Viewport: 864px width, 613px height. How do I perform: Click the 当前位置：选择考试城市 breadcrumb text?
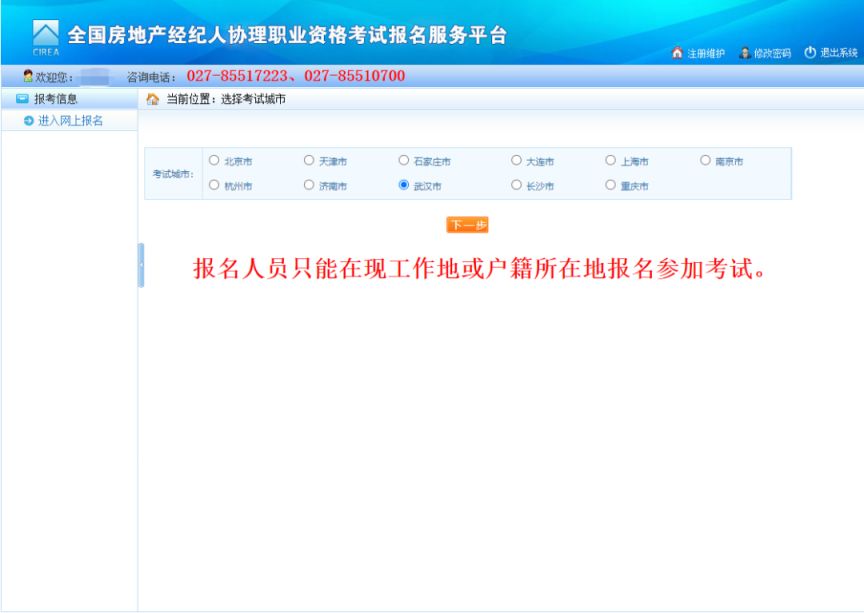(226, 99)
